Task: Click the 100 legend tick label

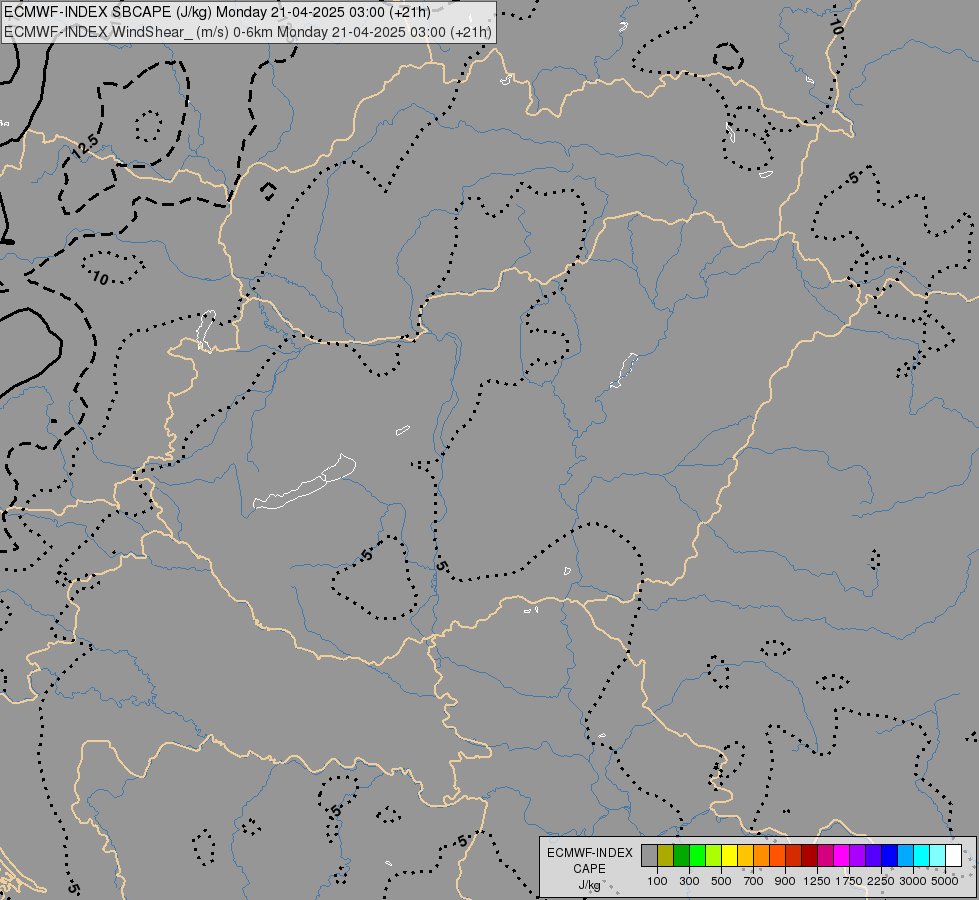Action: tap(657, 881)
